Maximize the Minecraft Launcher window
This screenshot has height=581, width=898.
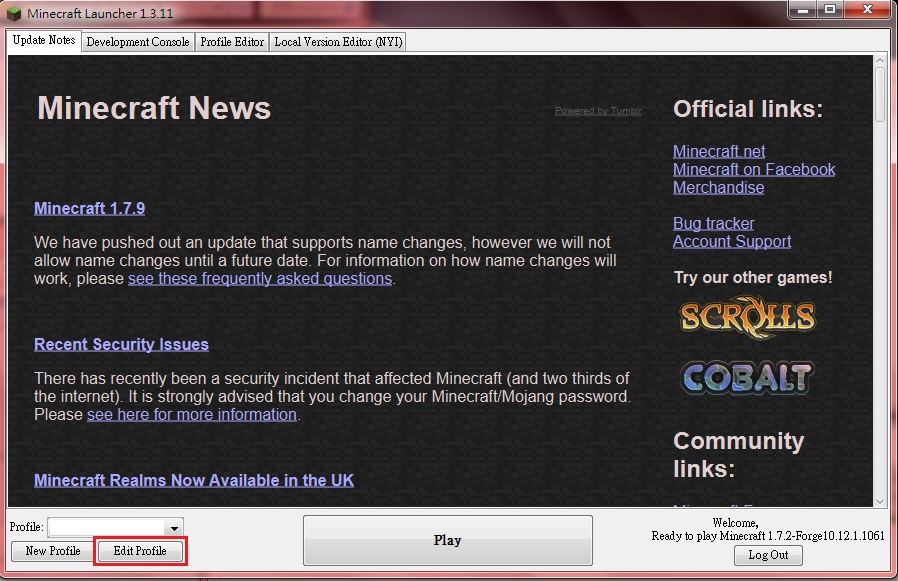click(x=830, y=10)
